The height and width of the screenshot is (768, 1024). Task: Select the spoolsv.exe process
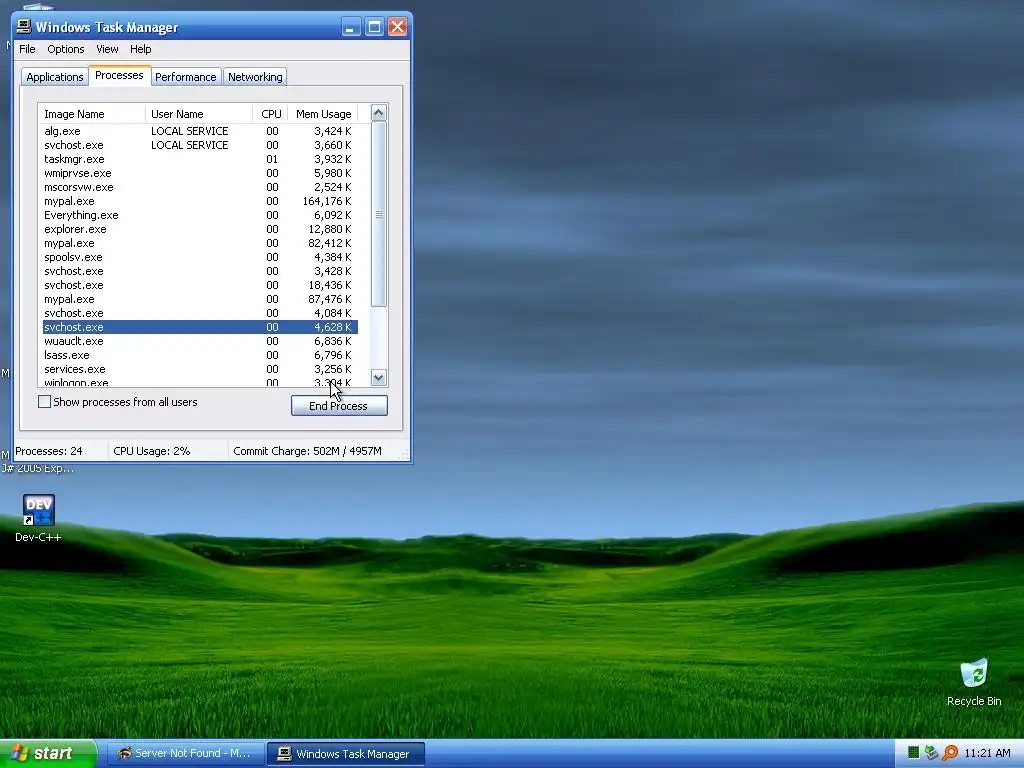click(200, 257)
